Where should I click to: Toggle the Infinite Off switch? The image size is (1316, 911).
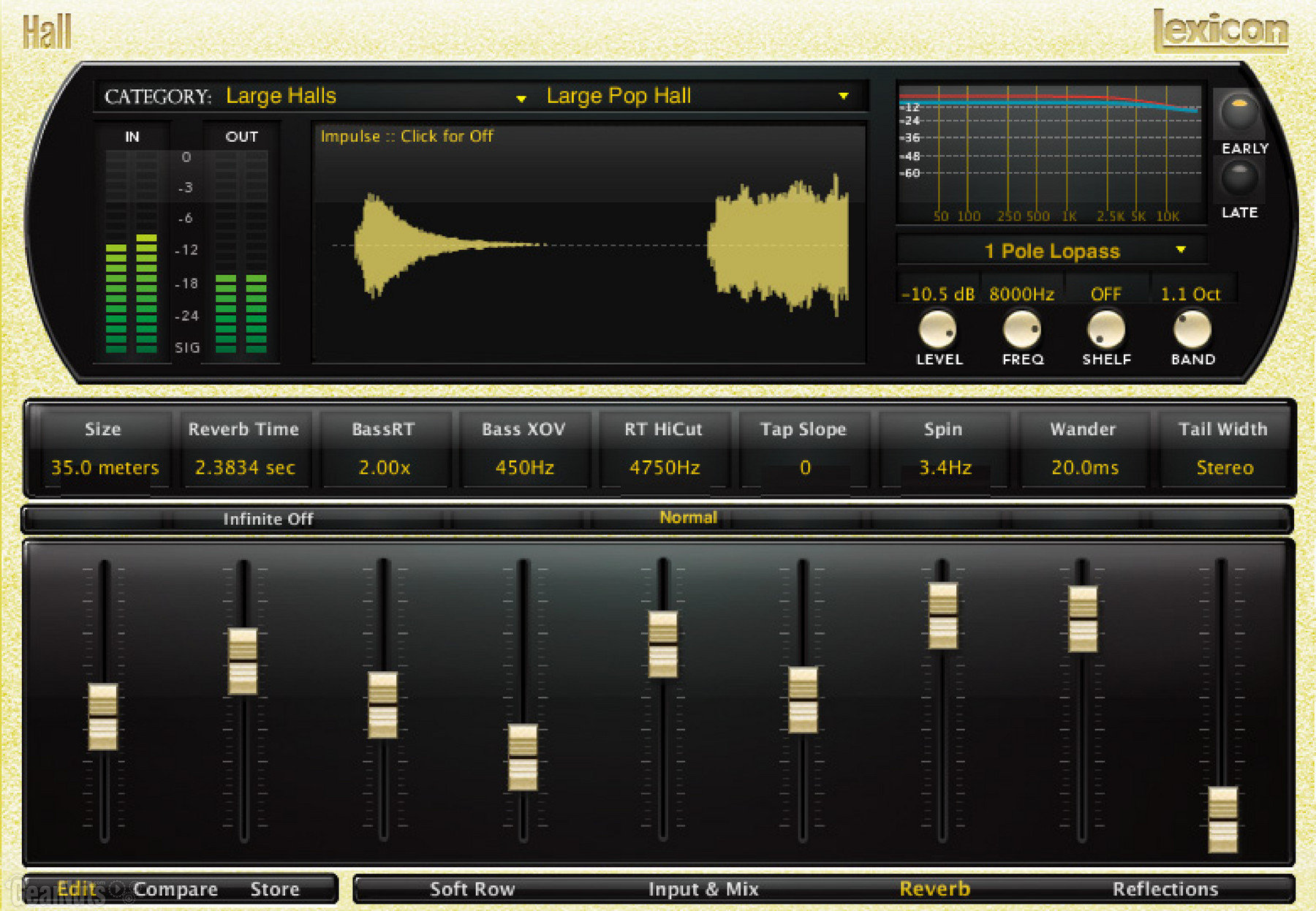pyautogui.click(x=268, y=519)
